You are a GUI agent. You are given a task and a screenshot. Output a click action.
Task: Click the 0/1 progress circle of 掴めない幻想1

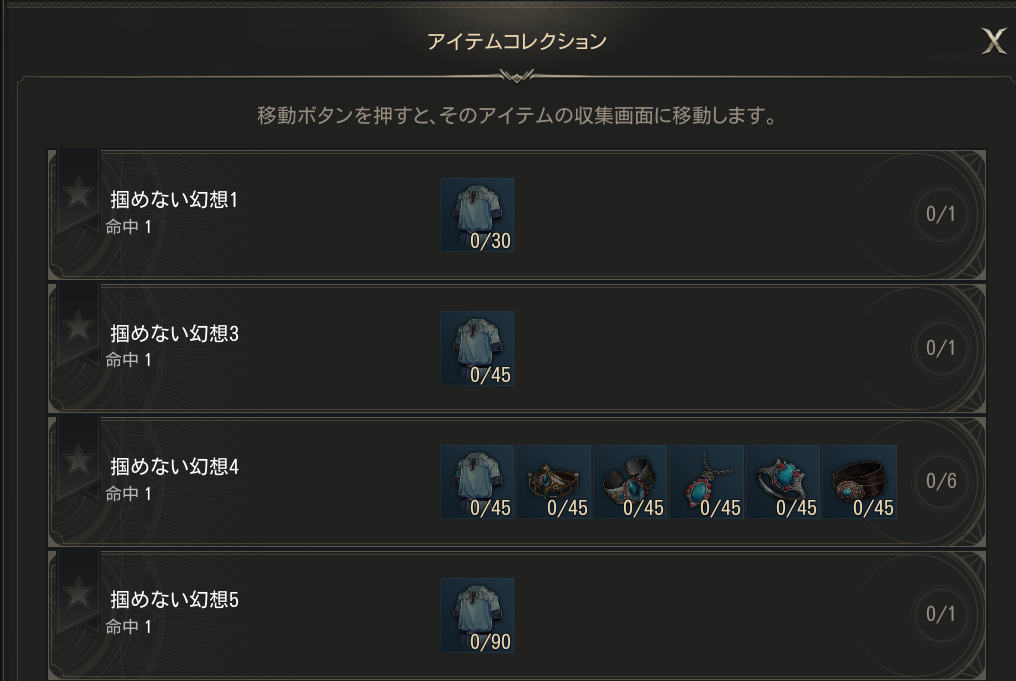[941, 214]
